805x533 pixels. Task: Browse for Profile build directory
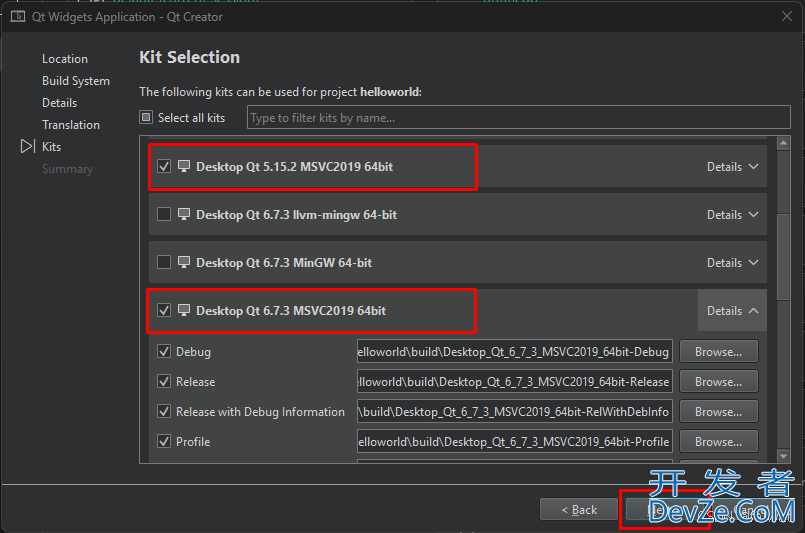tap(719, 442)
